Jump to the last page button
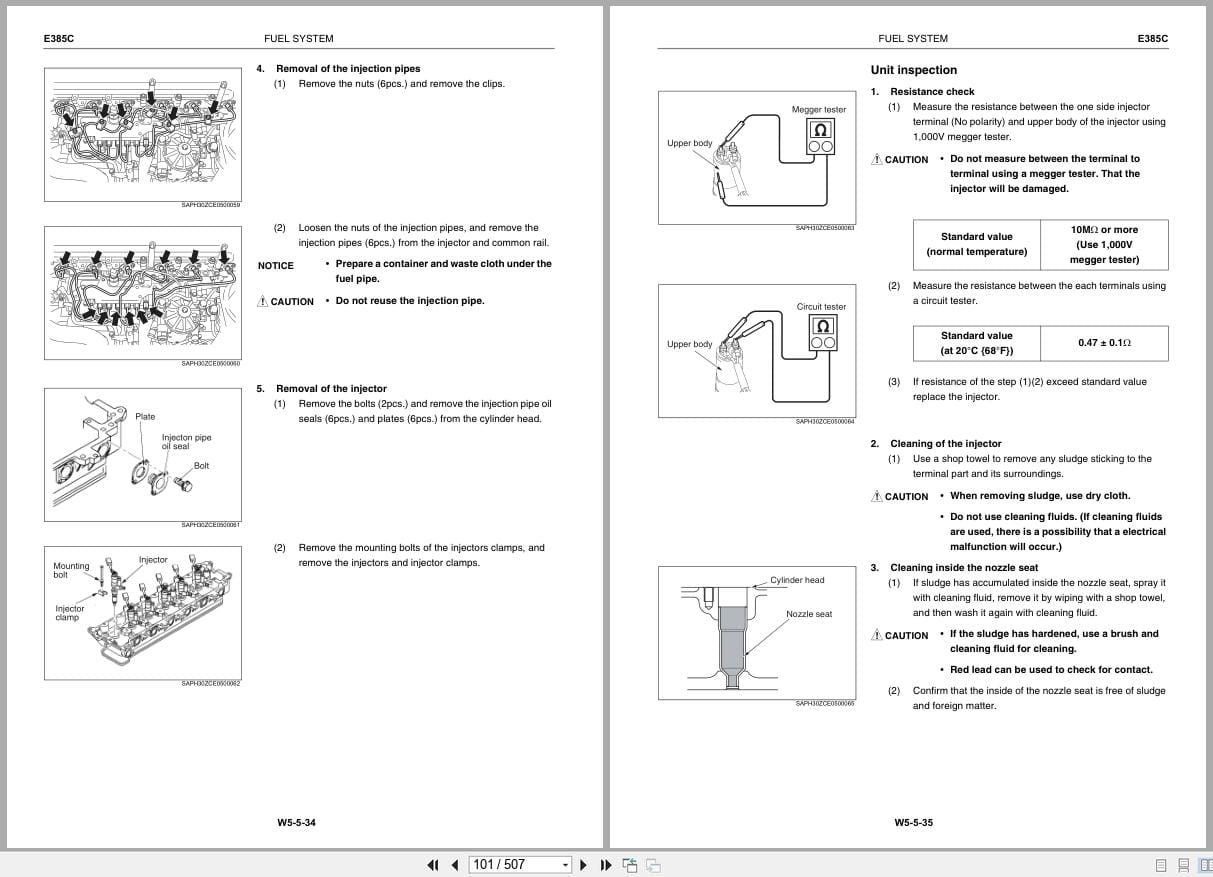1213x877 pixels. 606,865
